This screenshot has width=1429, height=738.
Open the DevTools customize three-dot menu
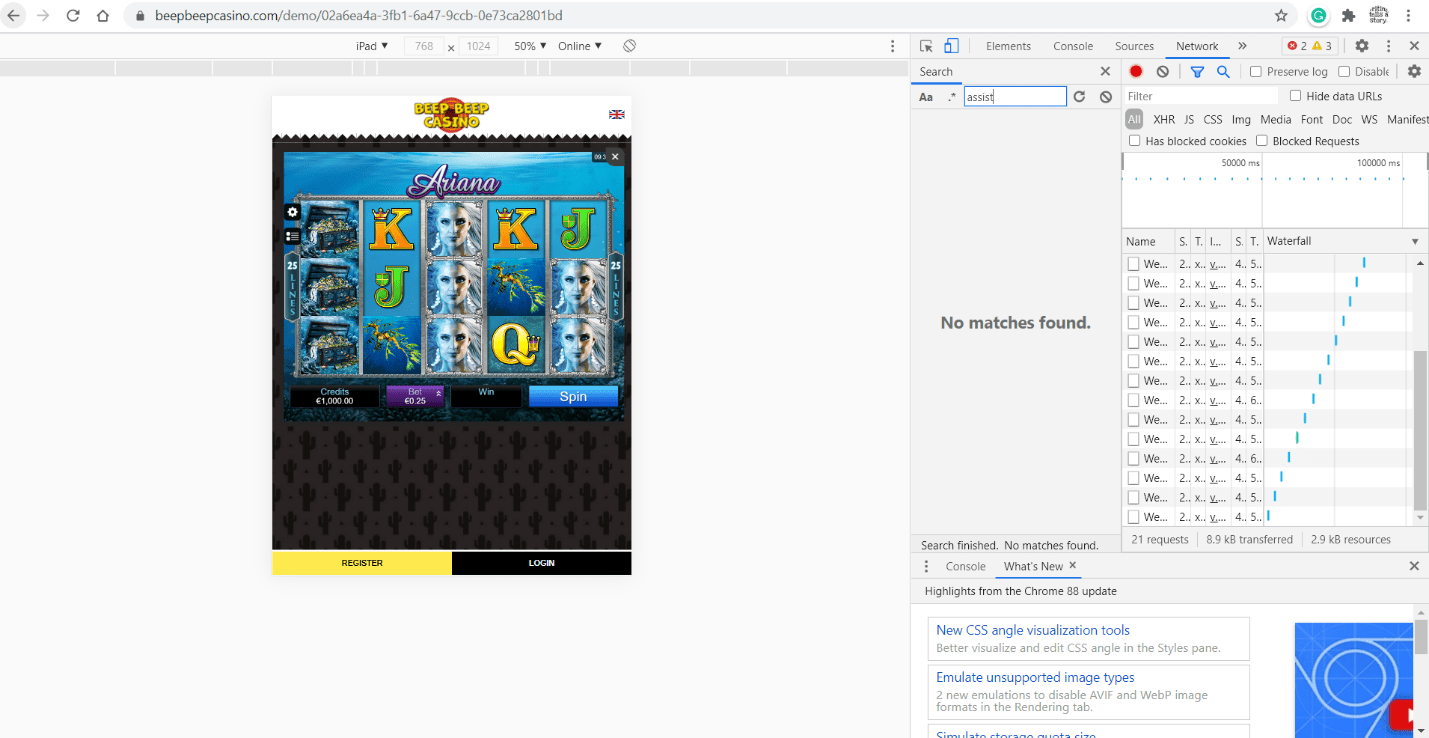coord(1389,46)
